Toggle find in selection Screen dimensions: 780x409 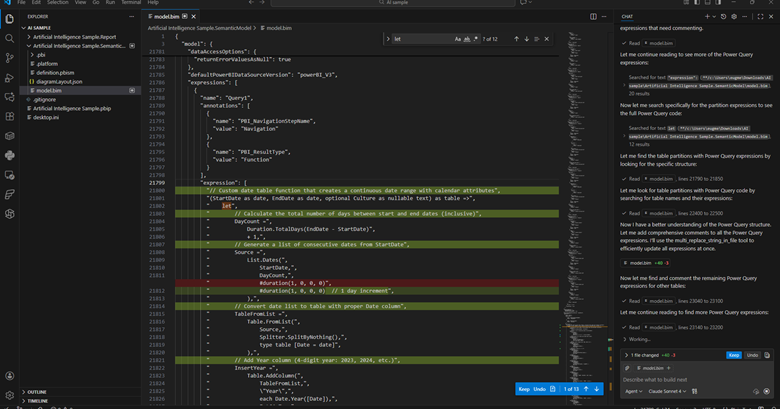[x=536, y=39]
